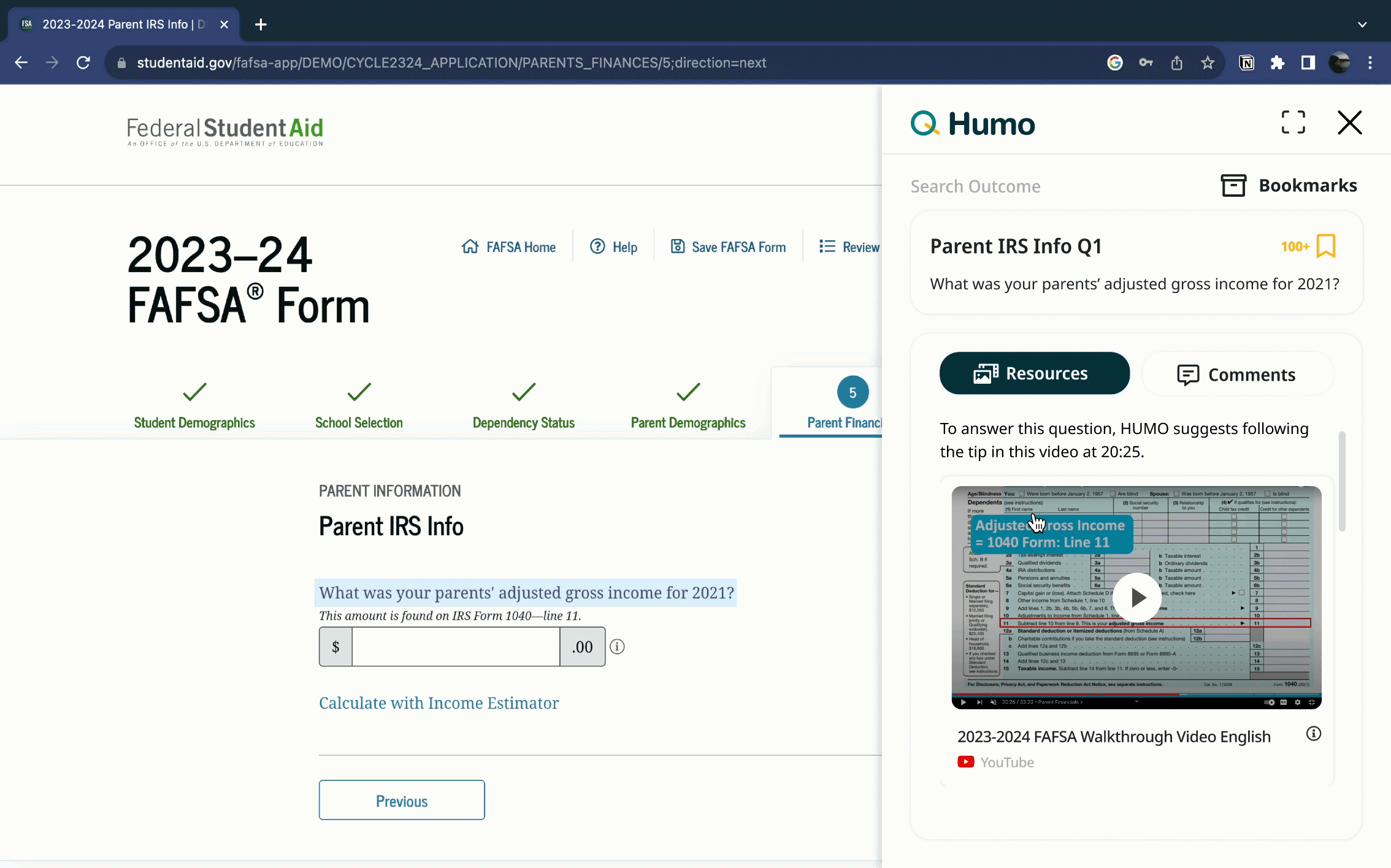This screenshot has height=868, width=1391.
Task: Open saved passwords key icon
Action: pos(1146,63)
